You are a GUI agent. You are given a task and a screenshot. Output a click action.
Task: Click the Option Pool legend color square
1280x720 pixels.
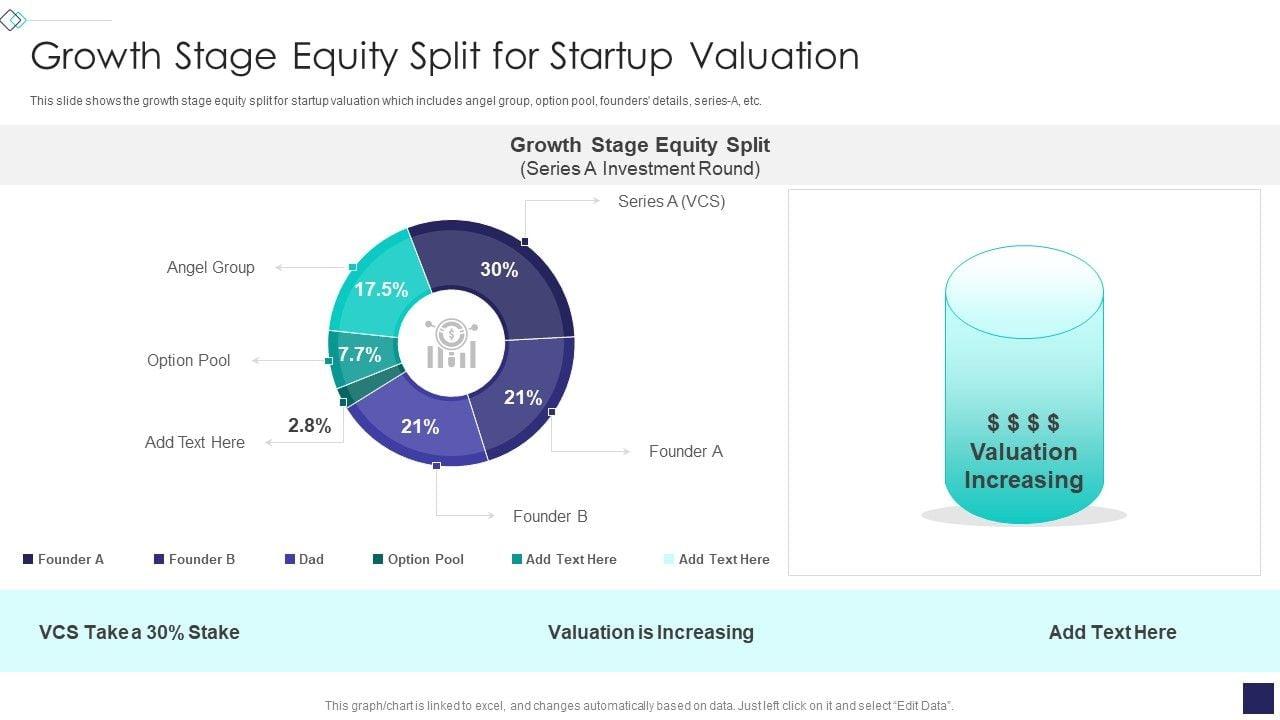(378, 559)
